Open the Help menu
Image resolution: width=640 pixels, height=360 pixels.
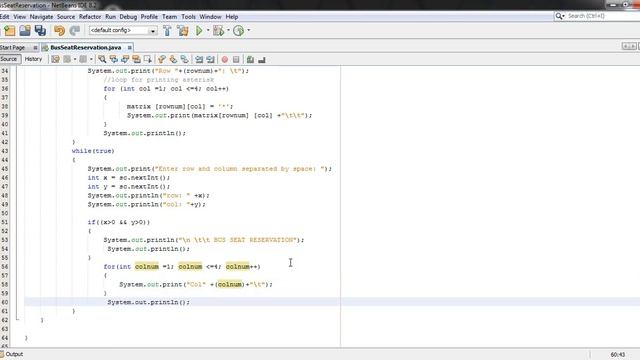click(232, 17)
